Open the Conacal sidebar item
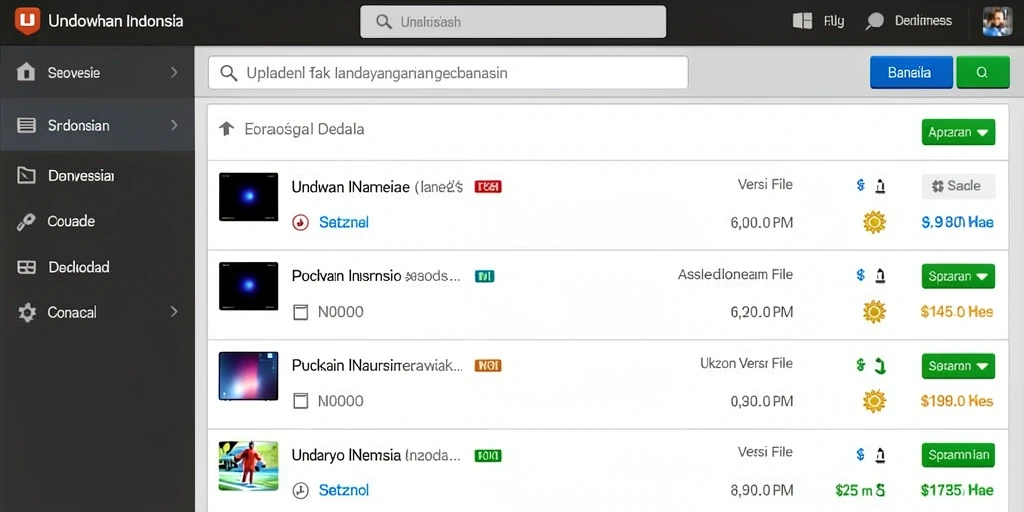Viewport: 1024px width, 512px height. point(97,312)
